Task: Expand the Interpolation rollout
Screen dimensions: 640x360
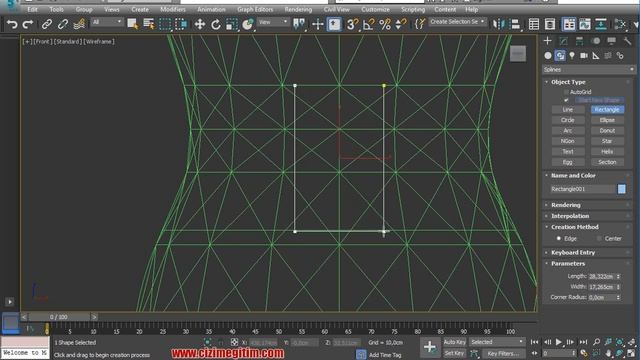Action: (570, 216)
